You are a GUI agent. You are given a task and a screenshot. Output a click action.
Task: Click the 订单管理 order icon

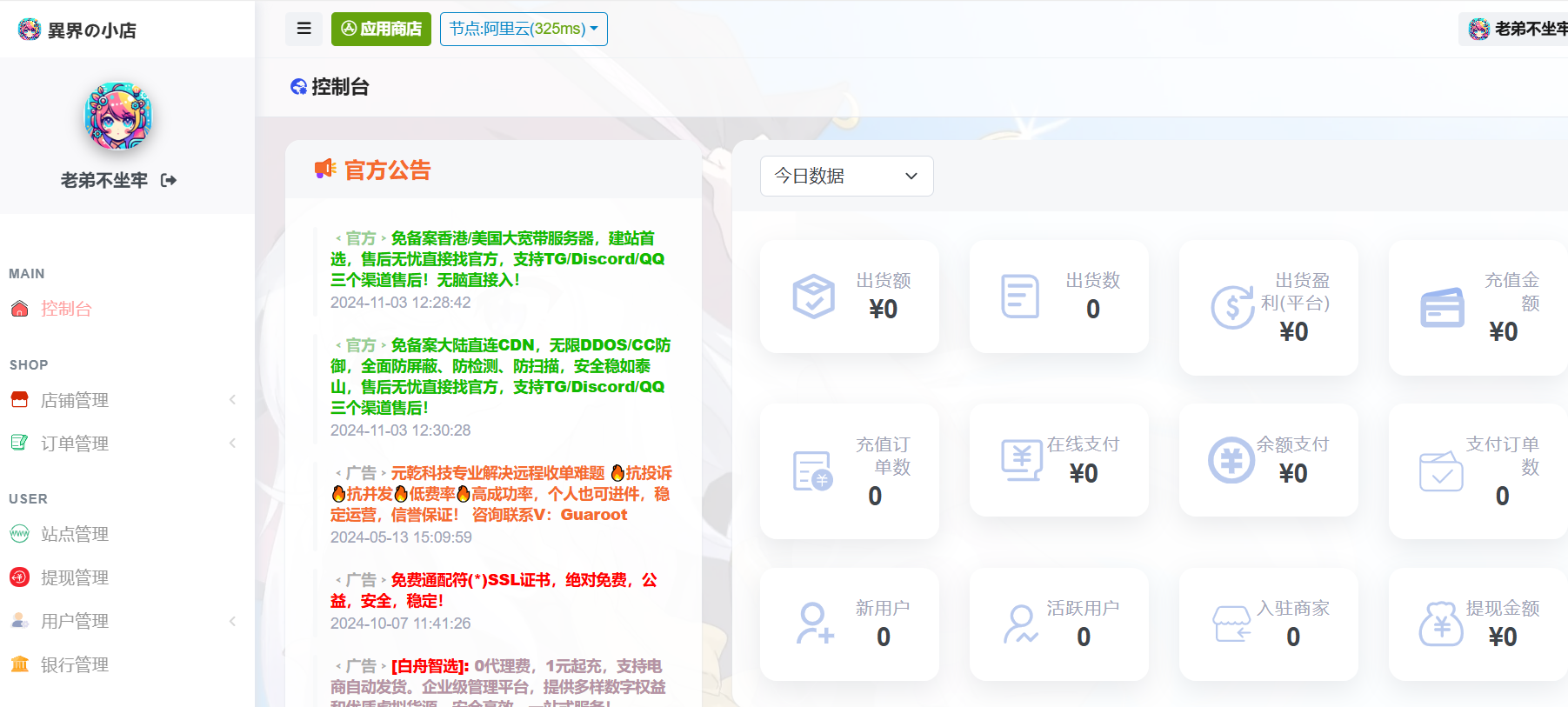click(x=19, y=443)
